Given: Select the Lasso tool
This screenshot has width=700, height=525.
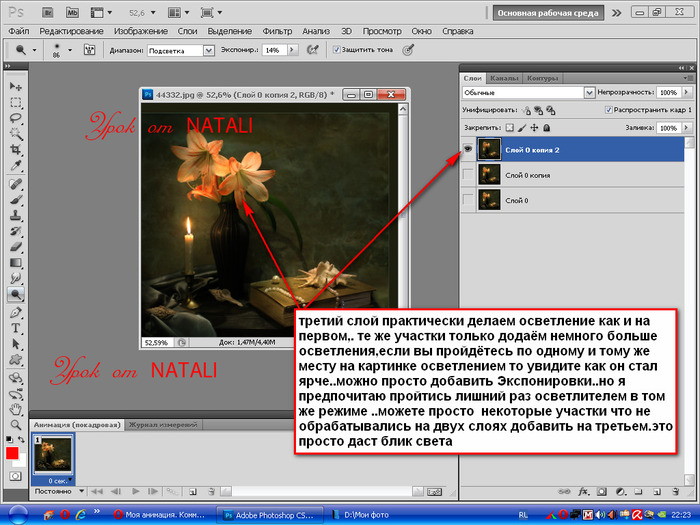Looking at the screenshot, I should coord(16,118).
